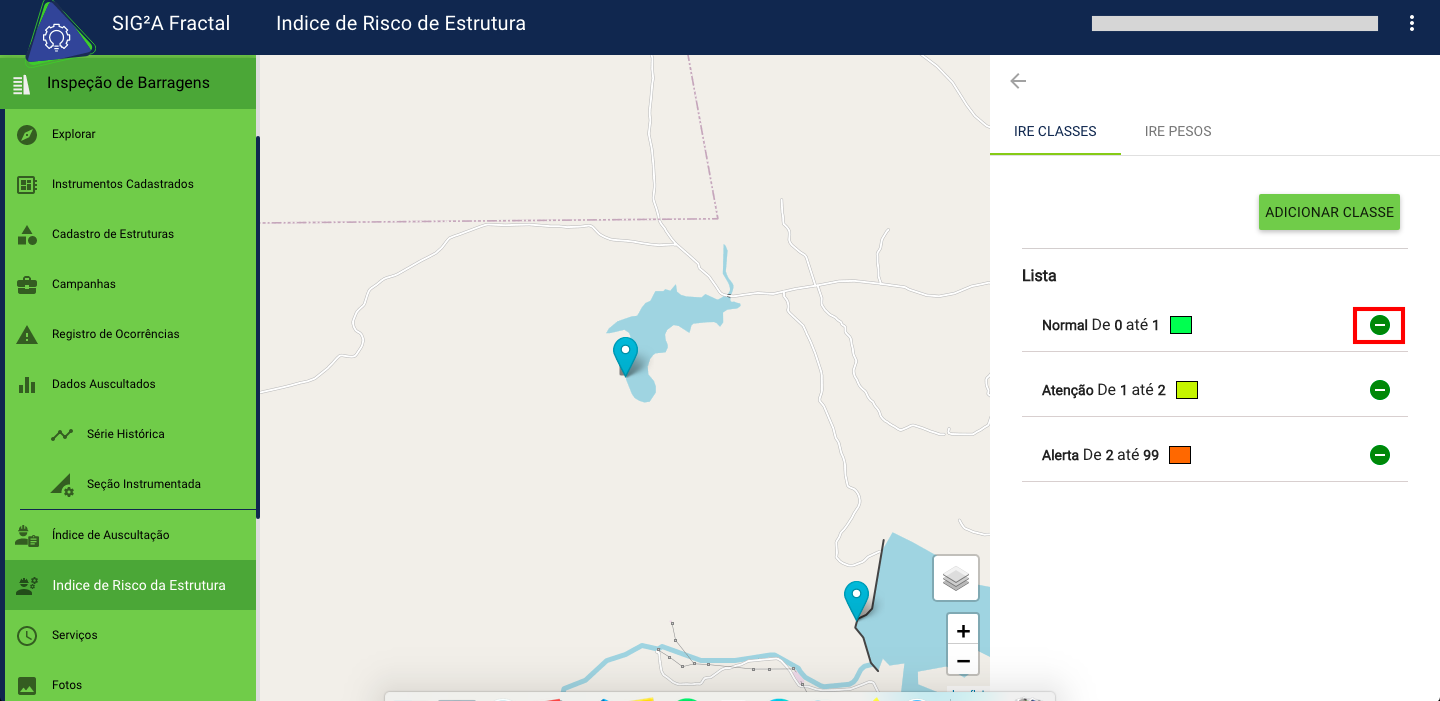Switch to the IRE CLASSES tab

[x=1055, y=131]
